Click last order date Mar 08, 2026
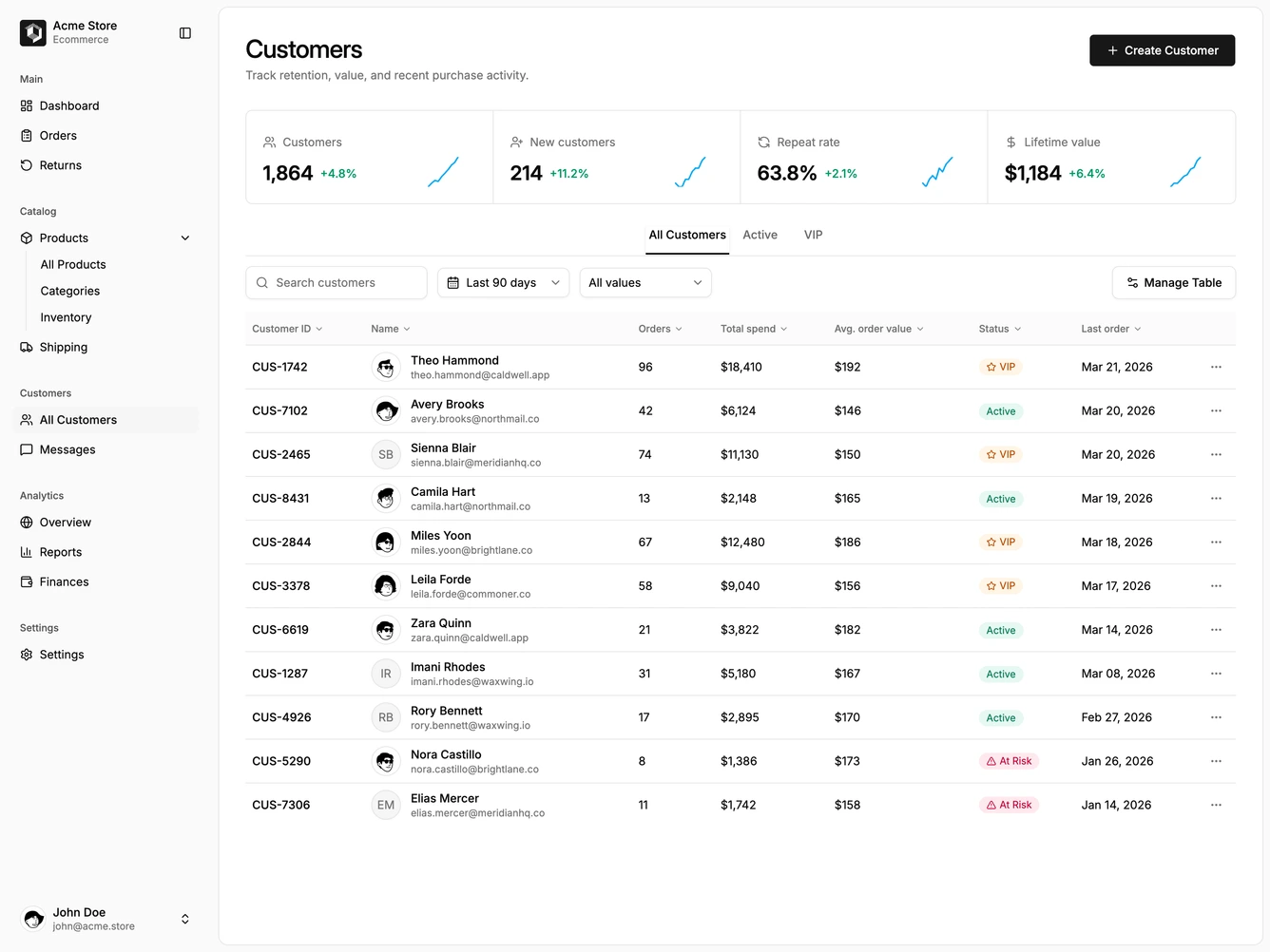Image resolution: width=1270 pixels, height=952 pixels. (1118, 674)
